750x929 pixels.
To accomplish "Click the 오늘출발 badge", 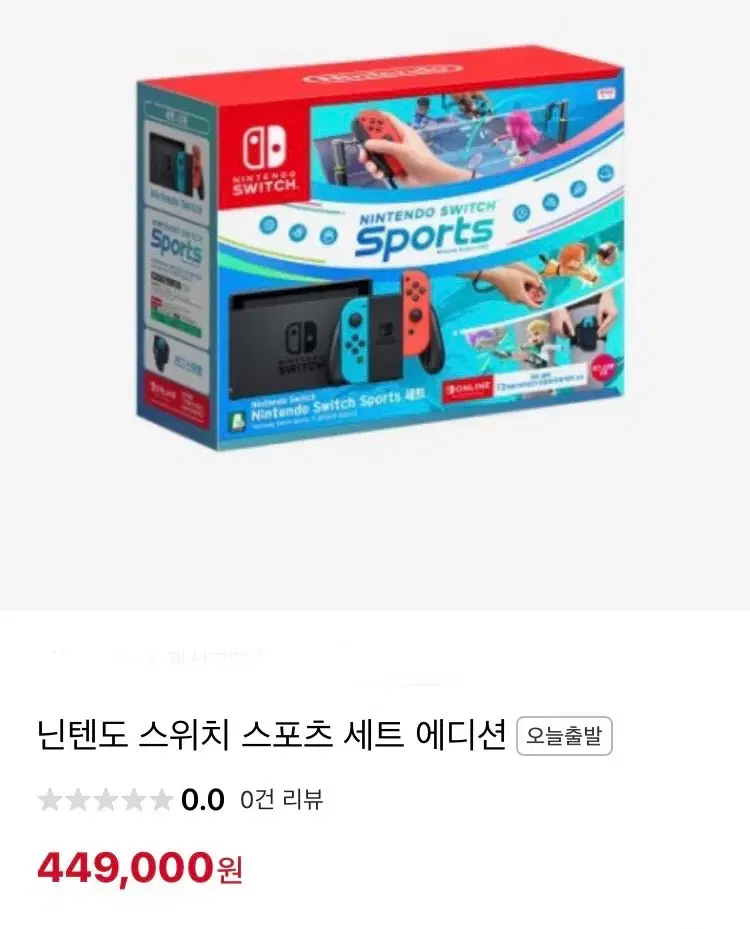I will (x=564, y=736).
